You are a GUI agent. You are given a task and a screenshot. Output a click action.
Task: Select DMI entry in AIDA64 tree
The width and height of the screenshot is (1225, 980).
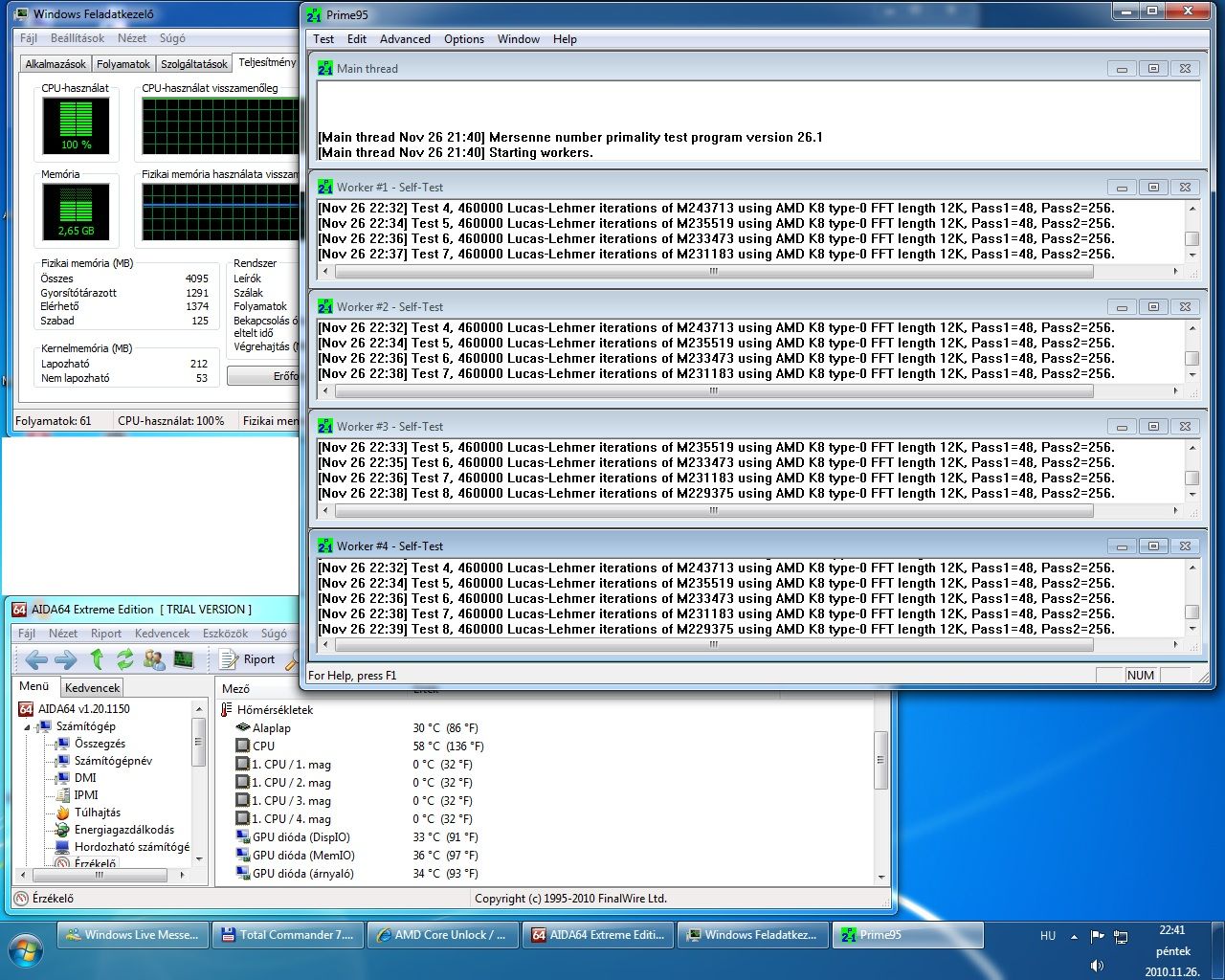click(85, 778)
